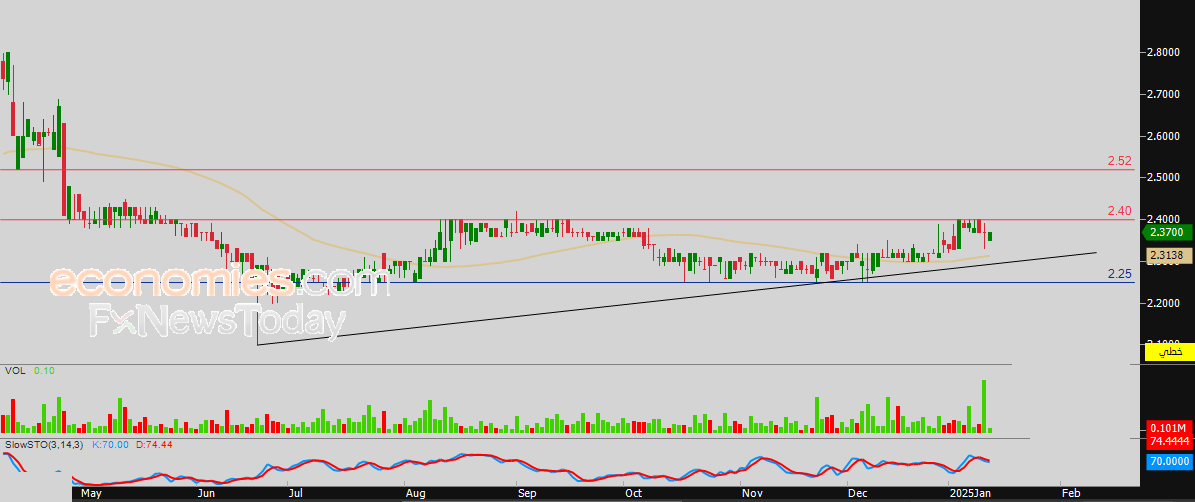Click the 2025Jan label on time axis
Image resolution: width=1195 pixels, height=502 pixels.
(971, 494)
